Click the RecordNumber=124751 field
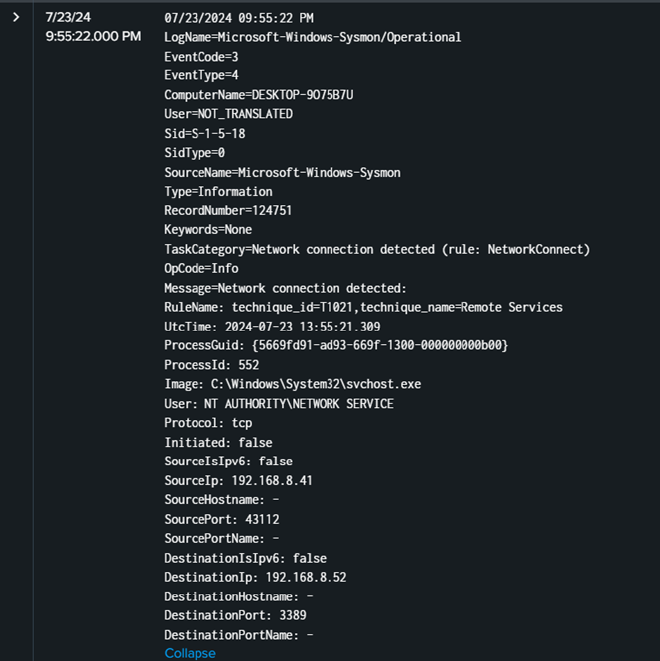Image resolution: width=660 pixels, height=661 pixels. click(230, 211)
